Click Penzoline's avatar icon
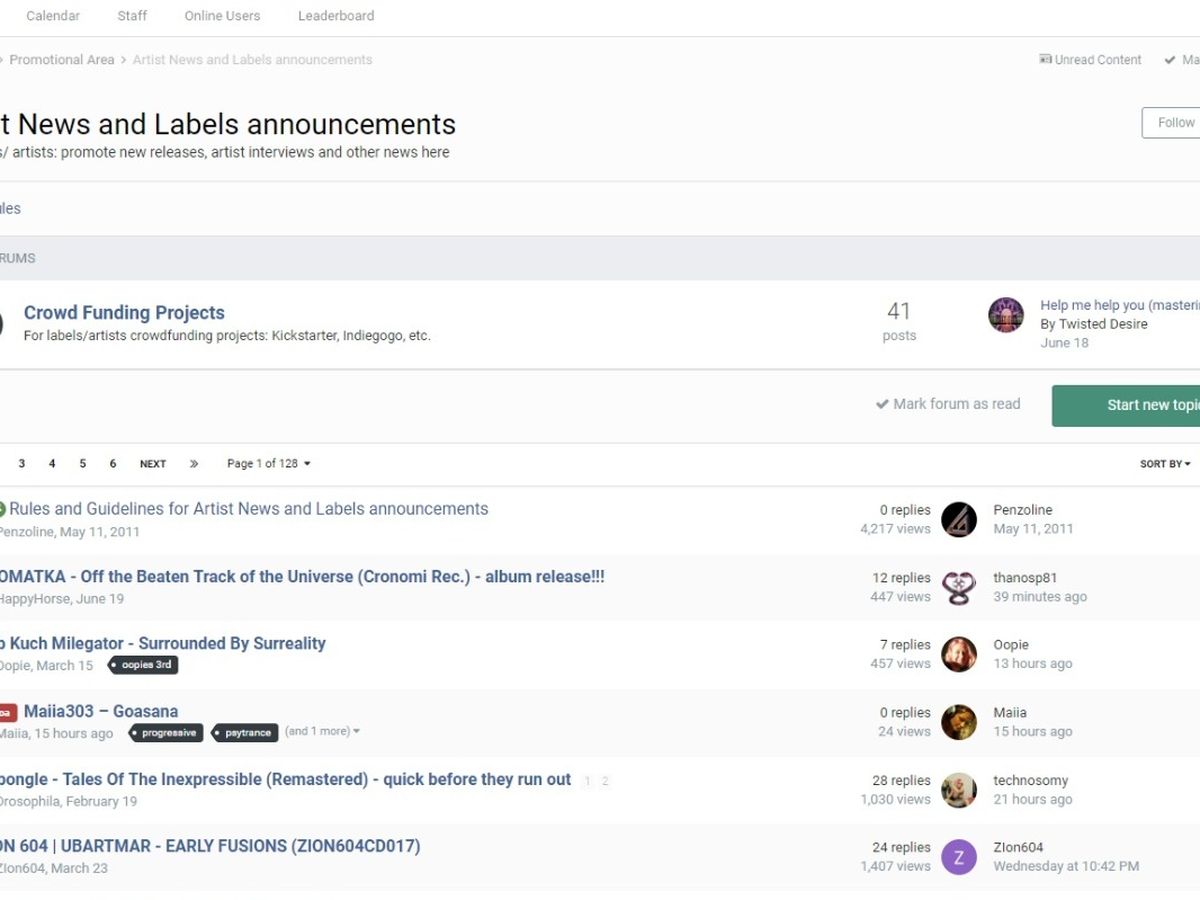The image size is (1200, 900). 959,520
